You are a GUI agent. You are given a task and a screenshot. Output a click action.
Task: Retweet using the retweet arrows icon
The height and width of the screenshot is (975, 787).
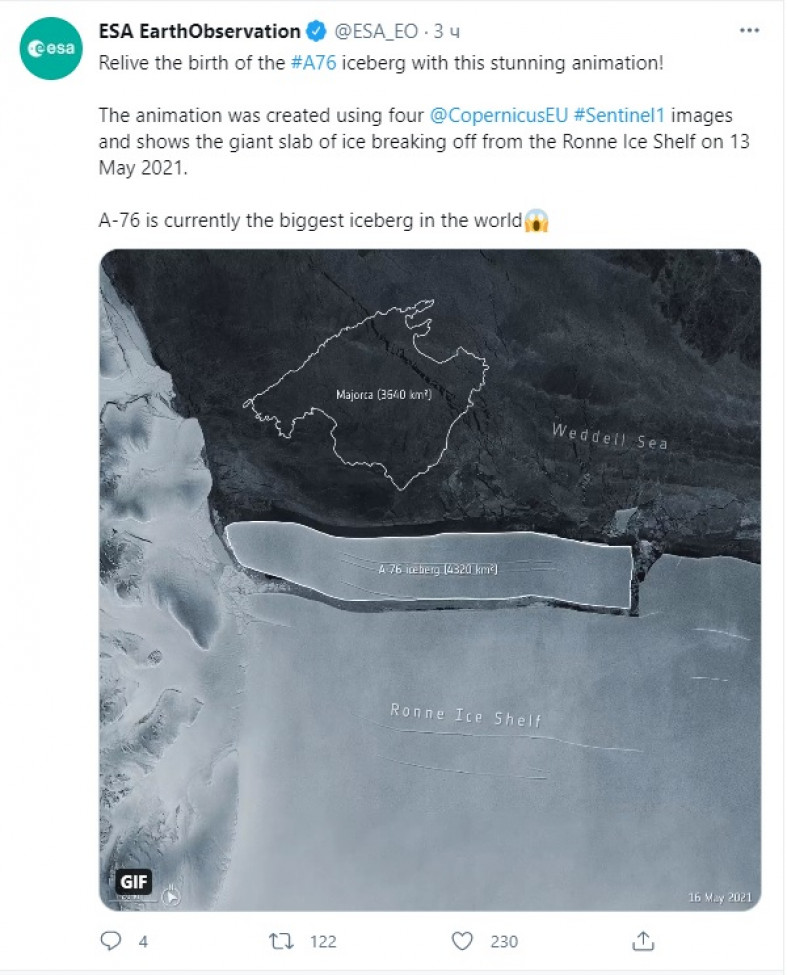coord(281,941)
